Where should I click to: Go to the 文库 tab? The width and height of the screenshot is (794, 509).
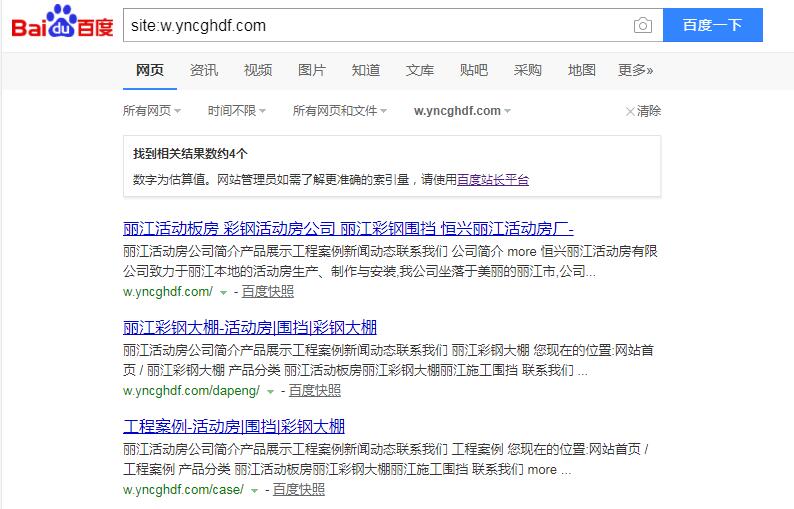420,70
